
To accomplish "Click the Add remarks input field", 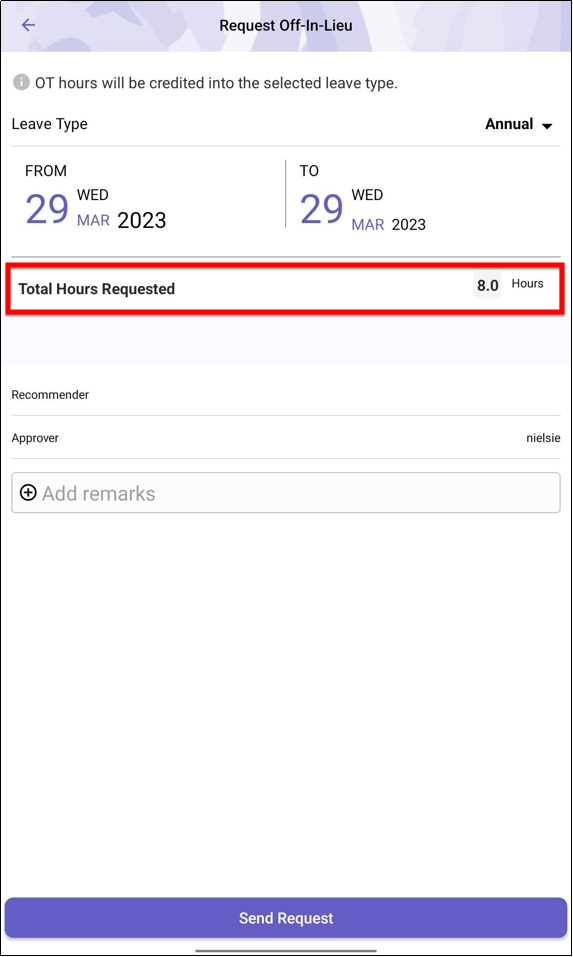I will (x=286, y=493).
